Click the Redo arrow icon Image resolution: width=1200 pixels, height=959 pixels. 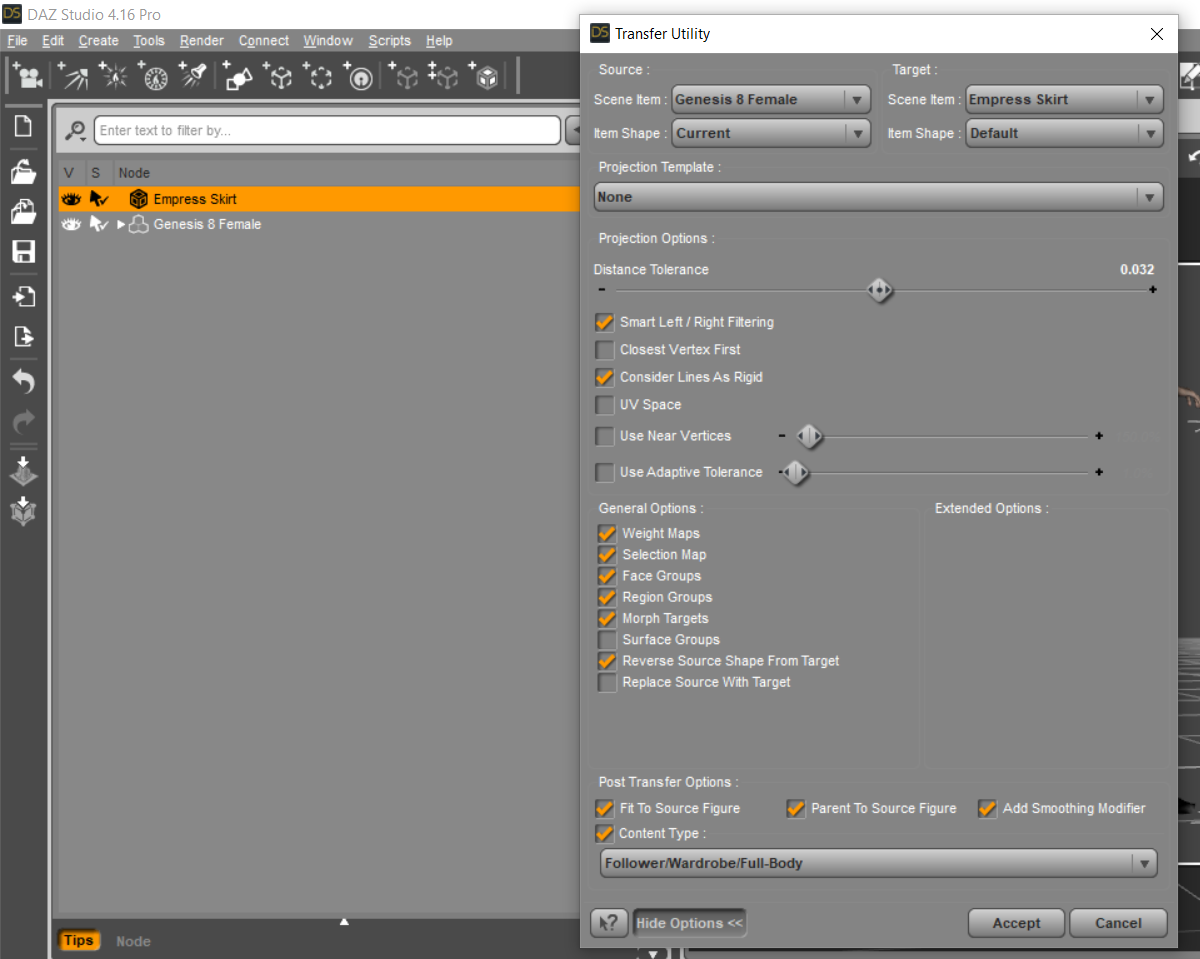tap(23, 421)
